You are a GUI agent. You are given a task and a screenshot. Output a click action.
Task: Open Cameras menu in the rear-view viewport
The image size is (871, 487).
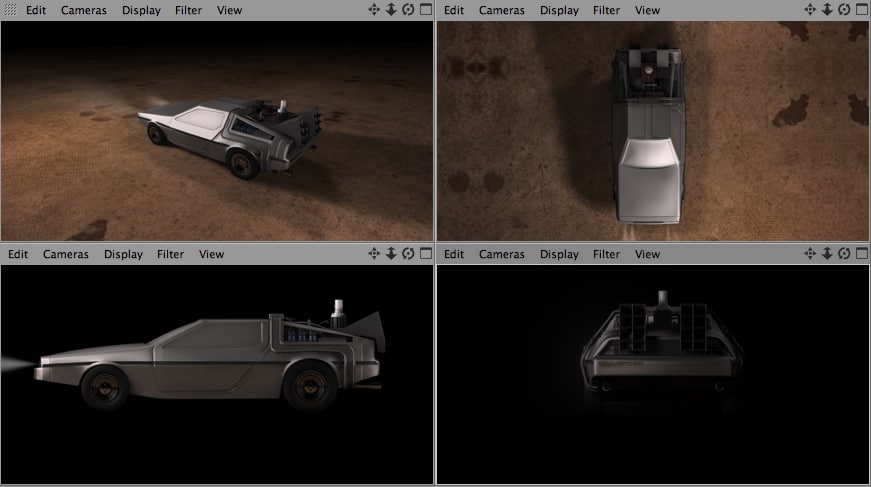point(502,254)
